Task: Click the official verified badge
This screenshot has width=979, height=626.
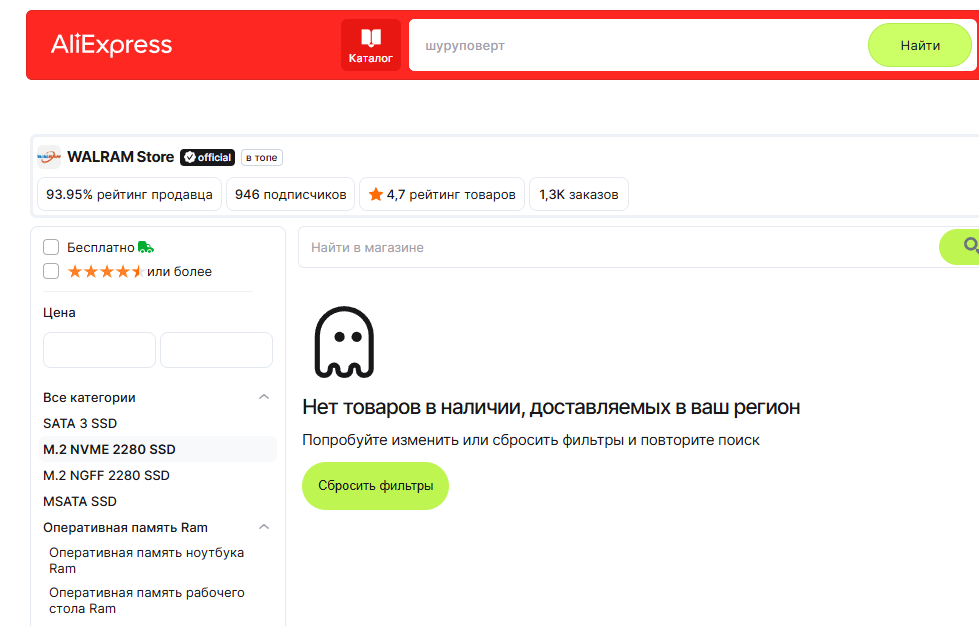Action: (207, 157)
